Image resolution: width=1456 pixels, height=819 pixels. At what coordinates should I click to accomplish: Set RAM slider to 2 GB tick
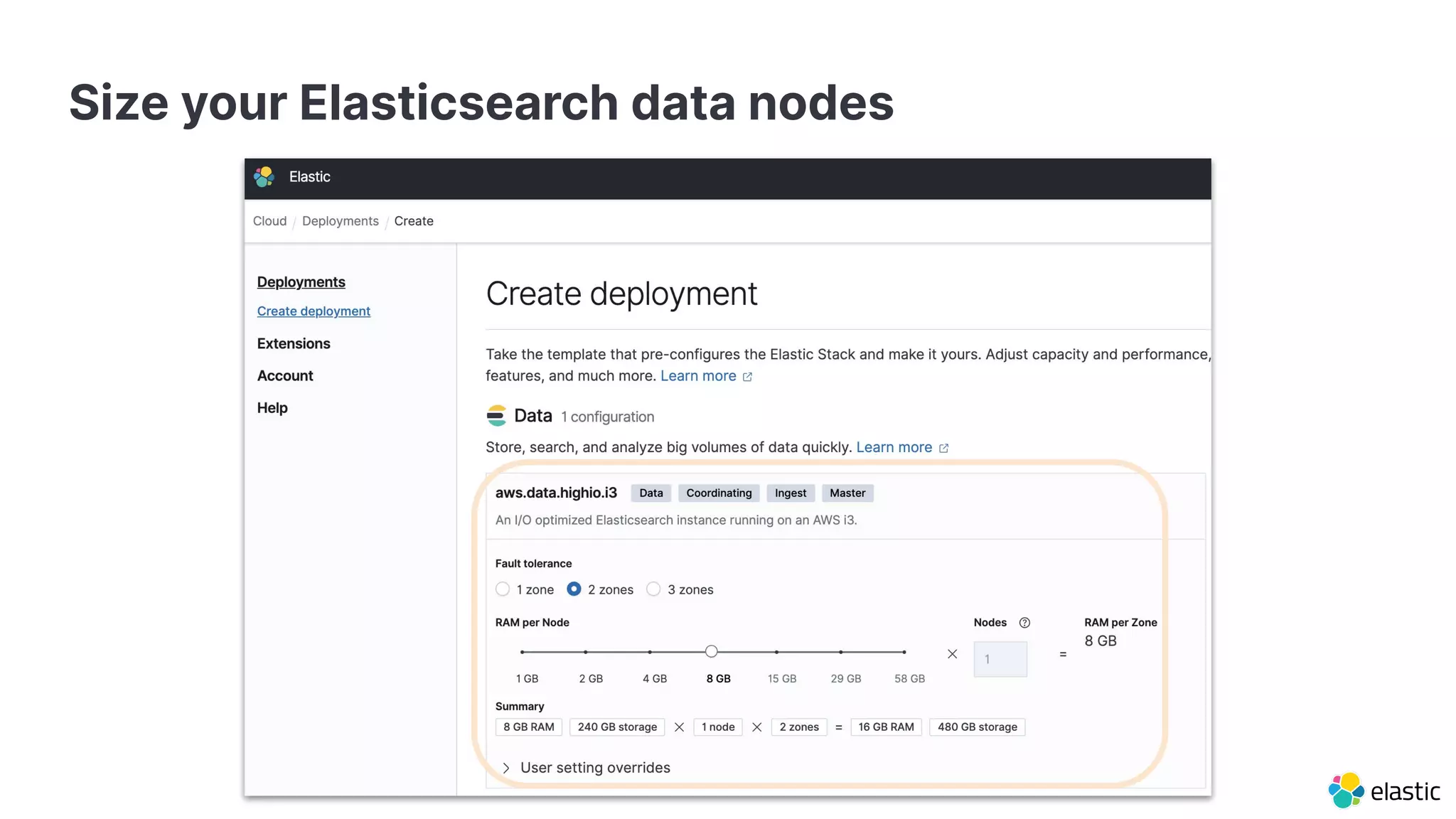tap(586, 652)
